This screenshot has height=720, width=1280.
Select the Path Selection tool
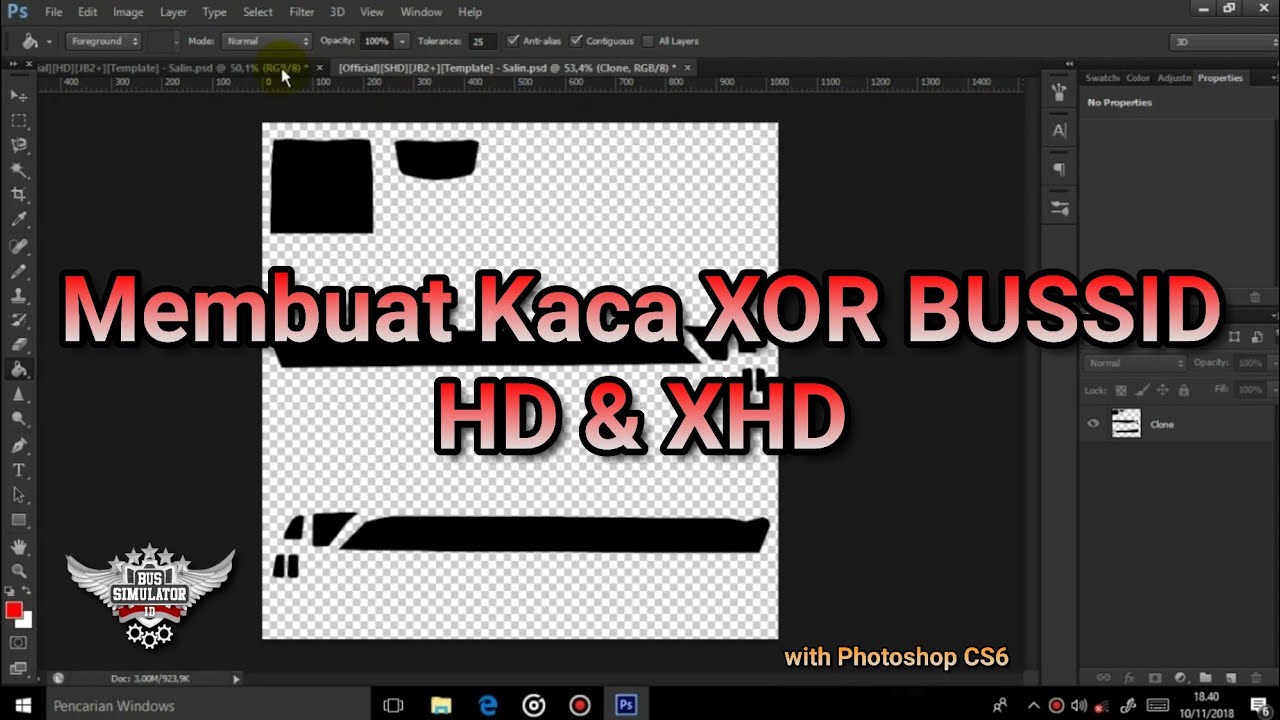[18, 495]
